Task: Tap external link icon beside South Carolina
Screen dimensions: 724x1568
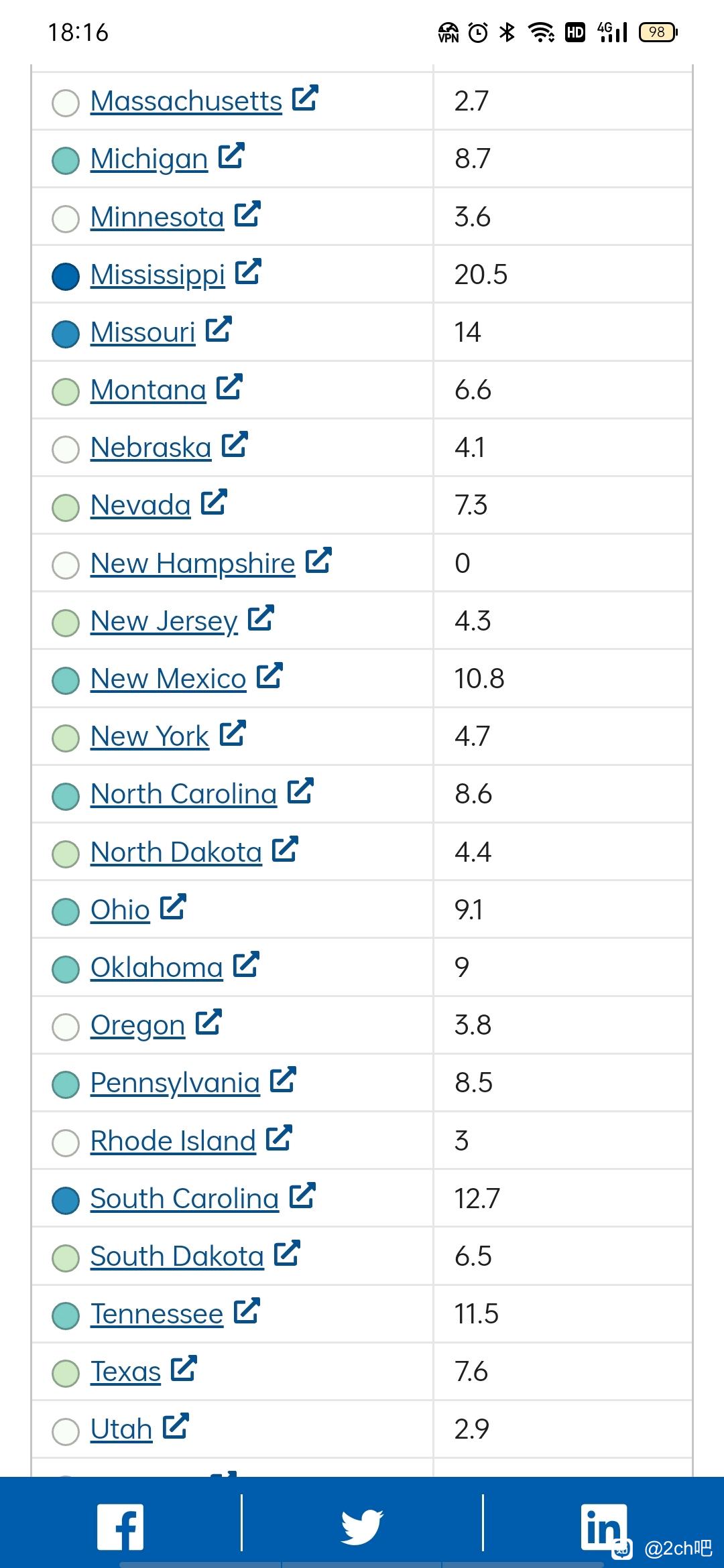Action: pyautogui.click(x=302, y=1195)
